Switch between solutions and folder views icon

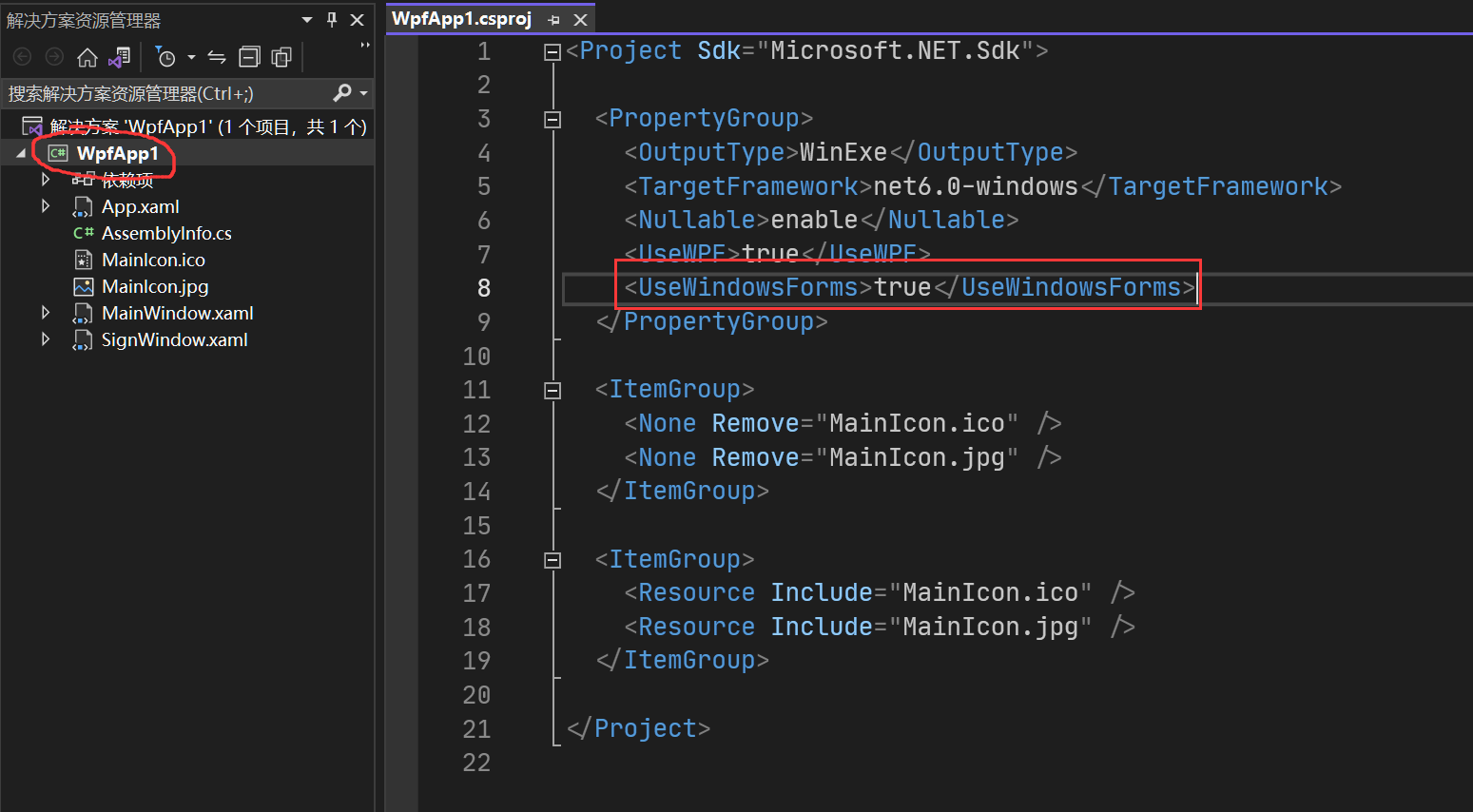119,58
